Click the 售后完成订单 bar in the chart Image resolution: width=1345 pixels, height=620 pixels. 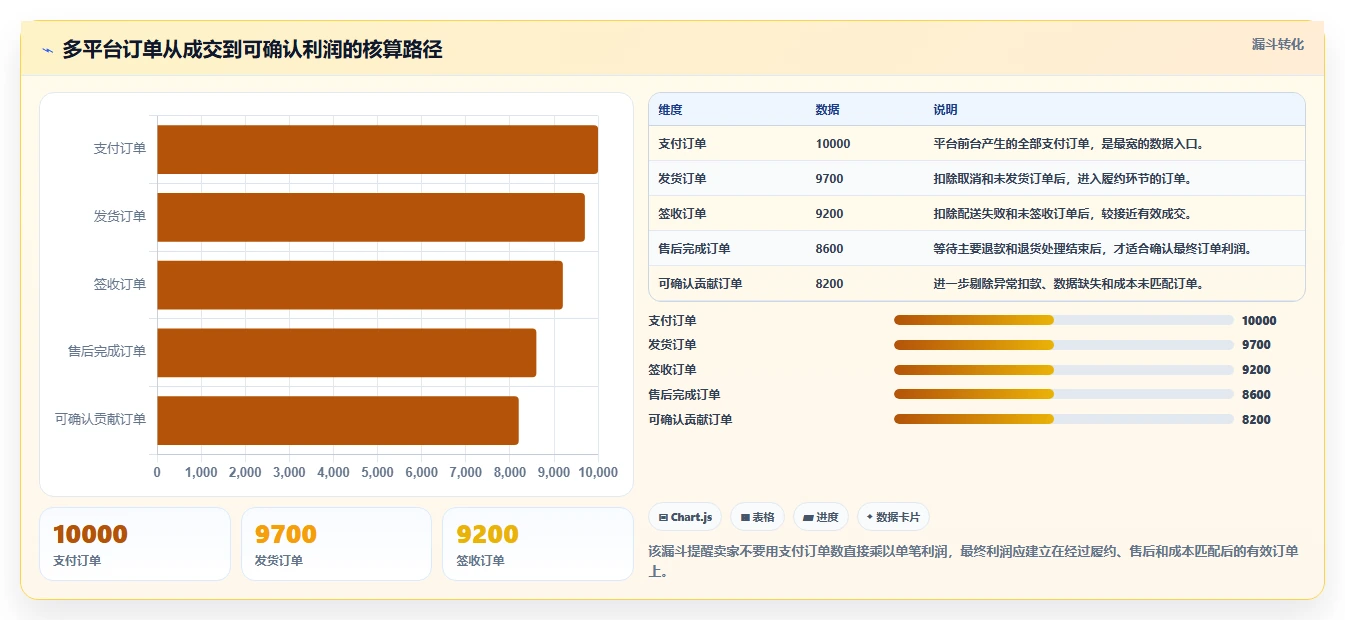click(346, 353)
